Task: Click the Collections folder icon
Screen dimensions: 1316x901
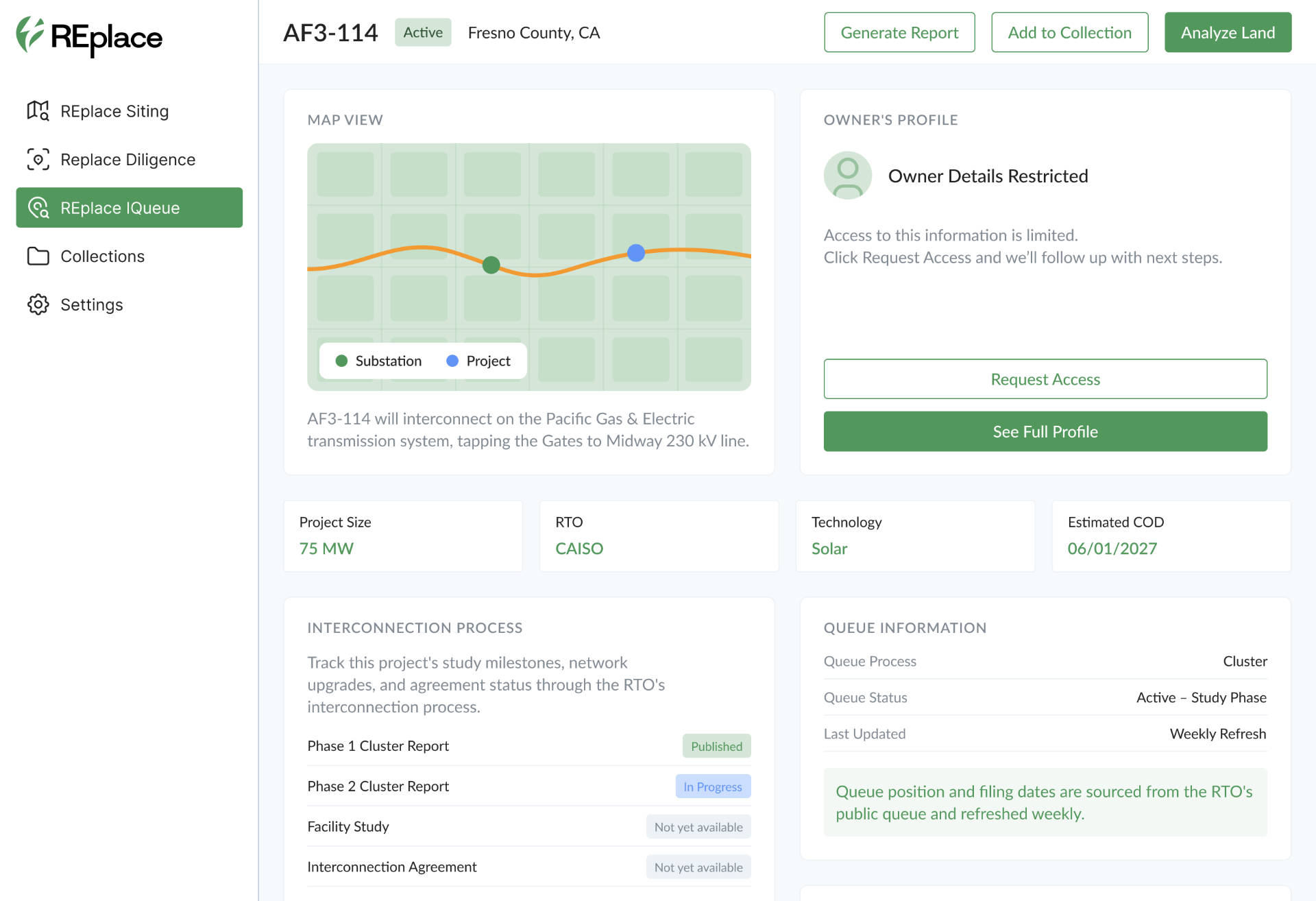Action: 38,256
